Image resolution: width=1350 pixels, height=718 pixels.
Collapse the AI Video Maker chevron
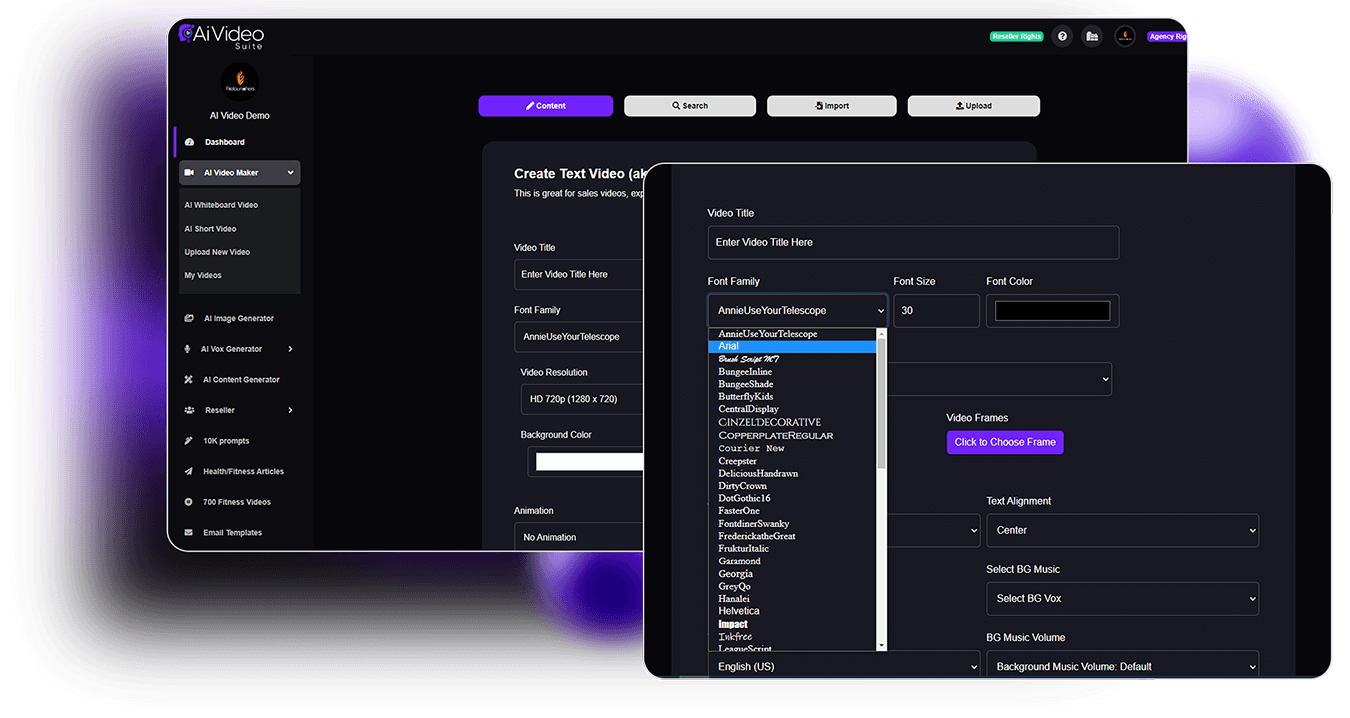click(x=290, y=173)
